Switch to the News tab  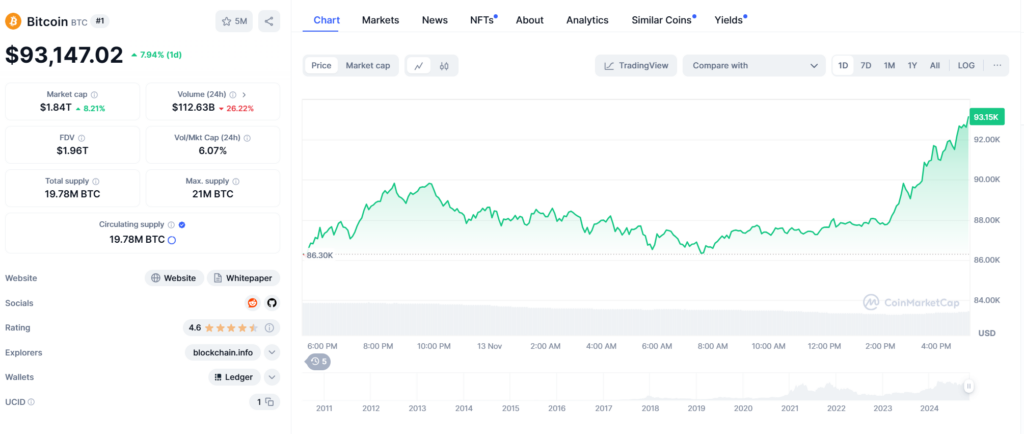point(435,20)
